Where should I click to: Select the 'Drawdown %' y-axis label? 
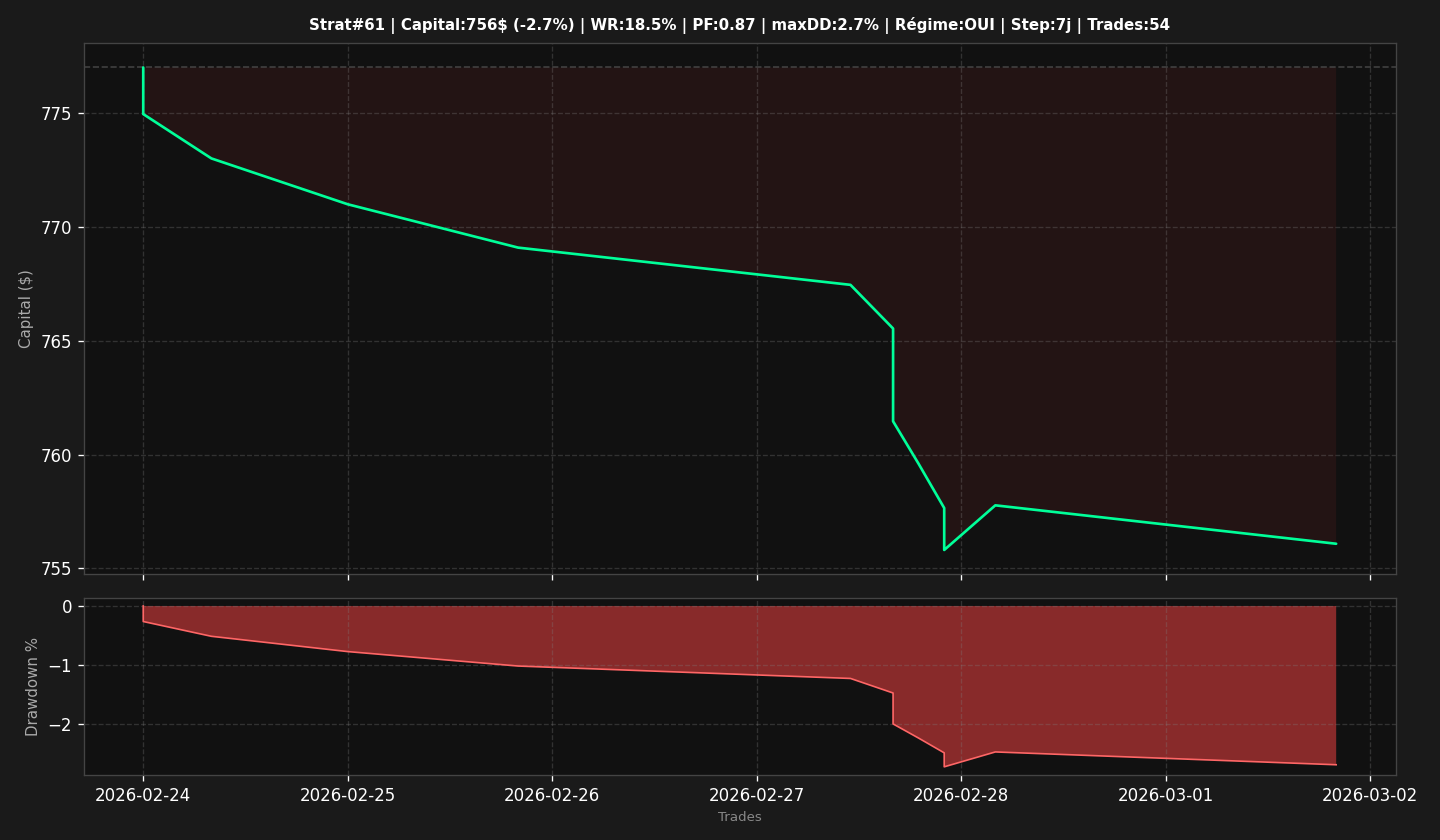32,687
